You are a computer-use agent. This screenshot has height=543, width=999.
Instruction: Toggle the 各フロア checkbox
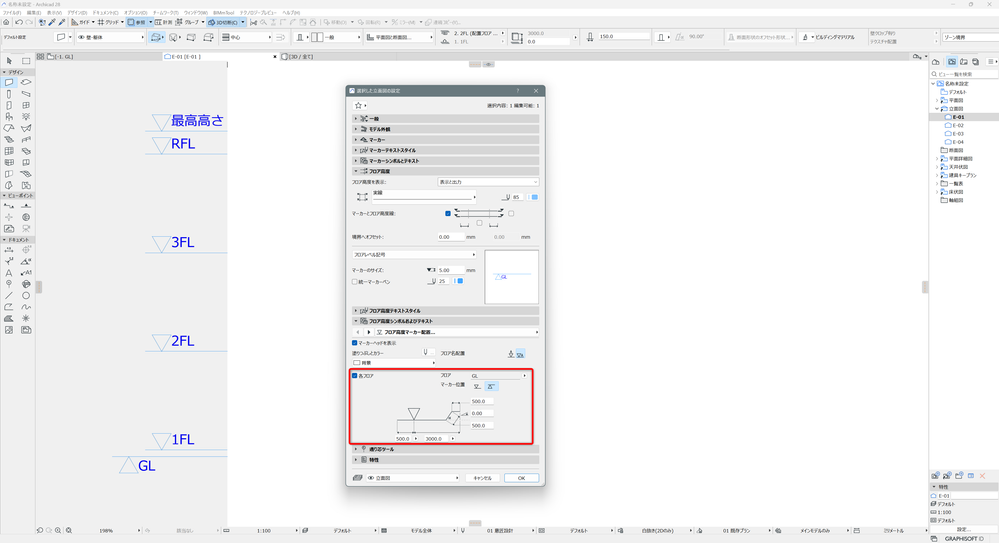(x=355, y=376)
